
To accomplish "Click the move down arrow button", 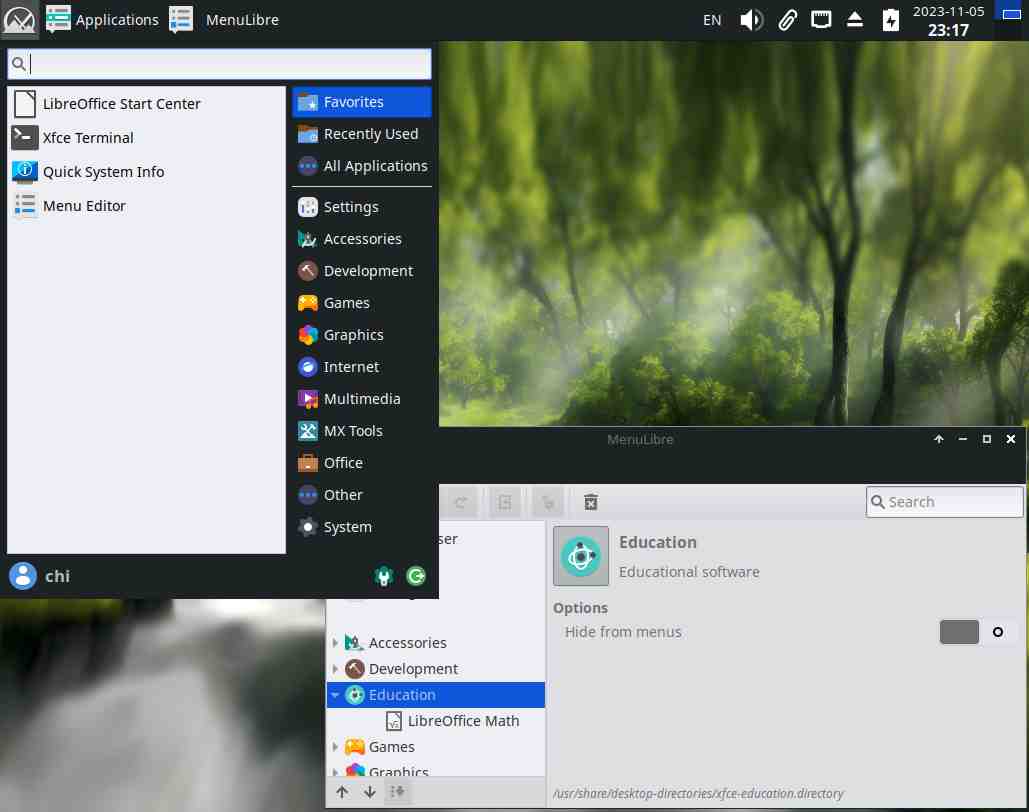I will coord(369,792).
